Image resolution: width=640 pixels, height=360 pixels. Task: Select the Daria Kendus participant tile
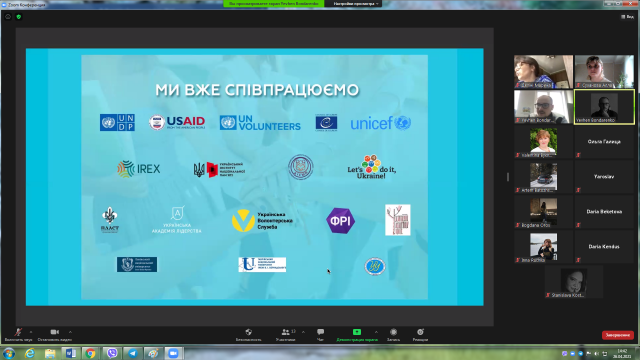[604, 247]
